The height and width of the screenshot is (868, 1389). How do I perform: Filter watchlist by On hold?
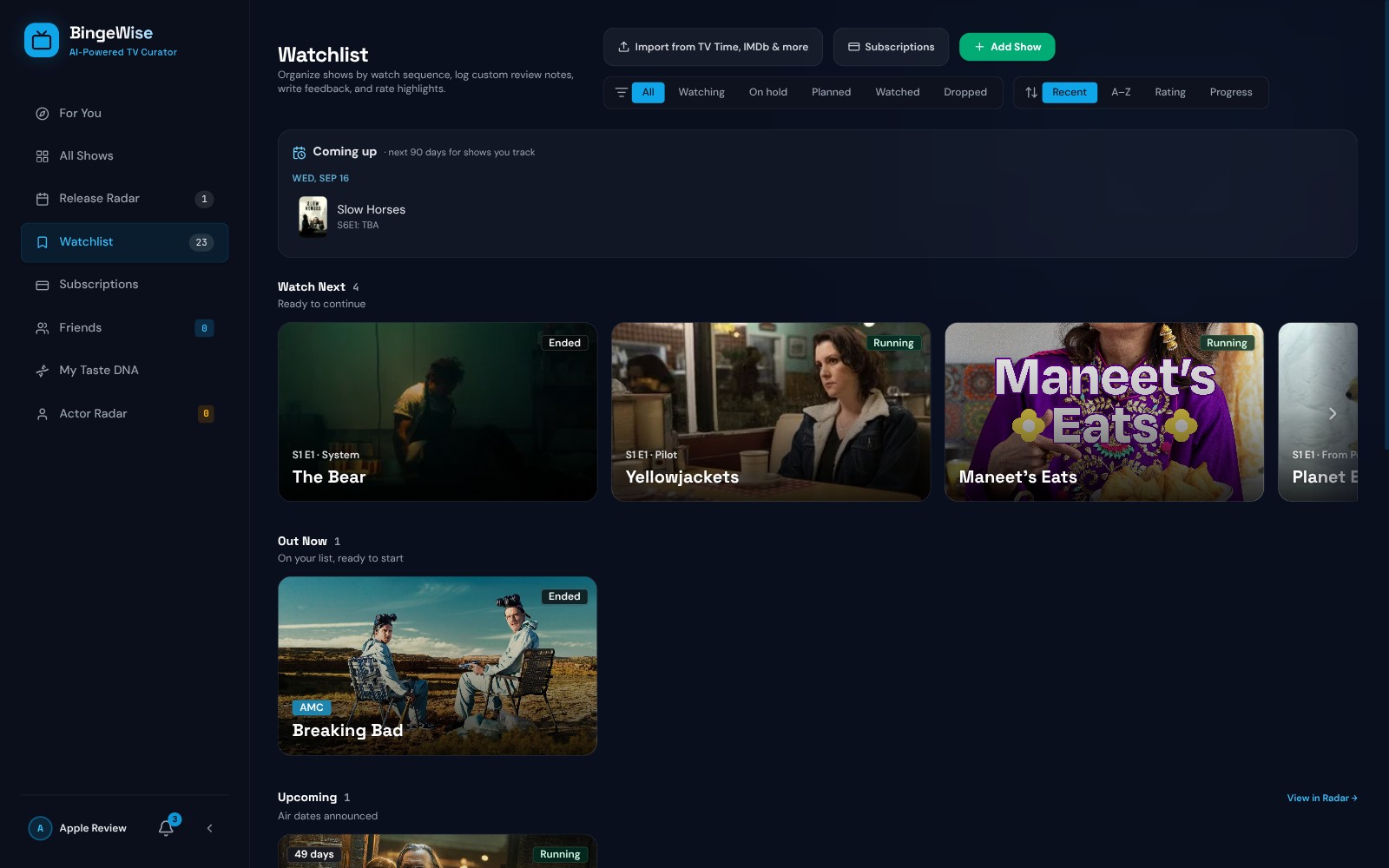[768, 92]
